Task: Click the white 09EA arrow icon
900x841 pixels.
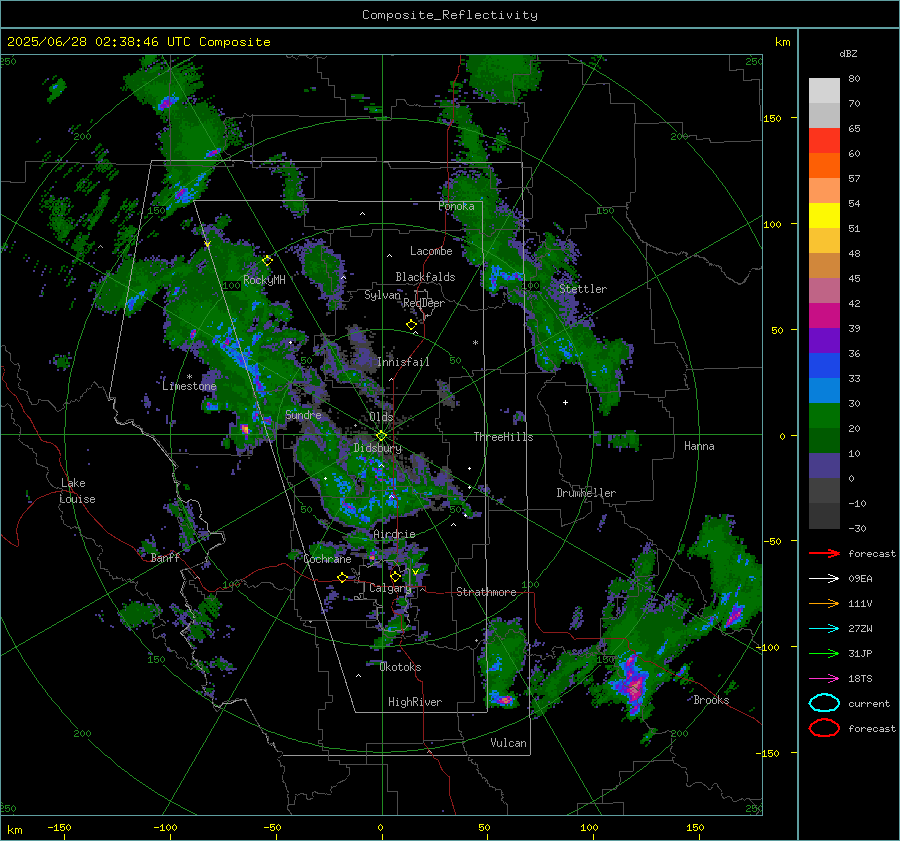Action: tap(824, 579)
